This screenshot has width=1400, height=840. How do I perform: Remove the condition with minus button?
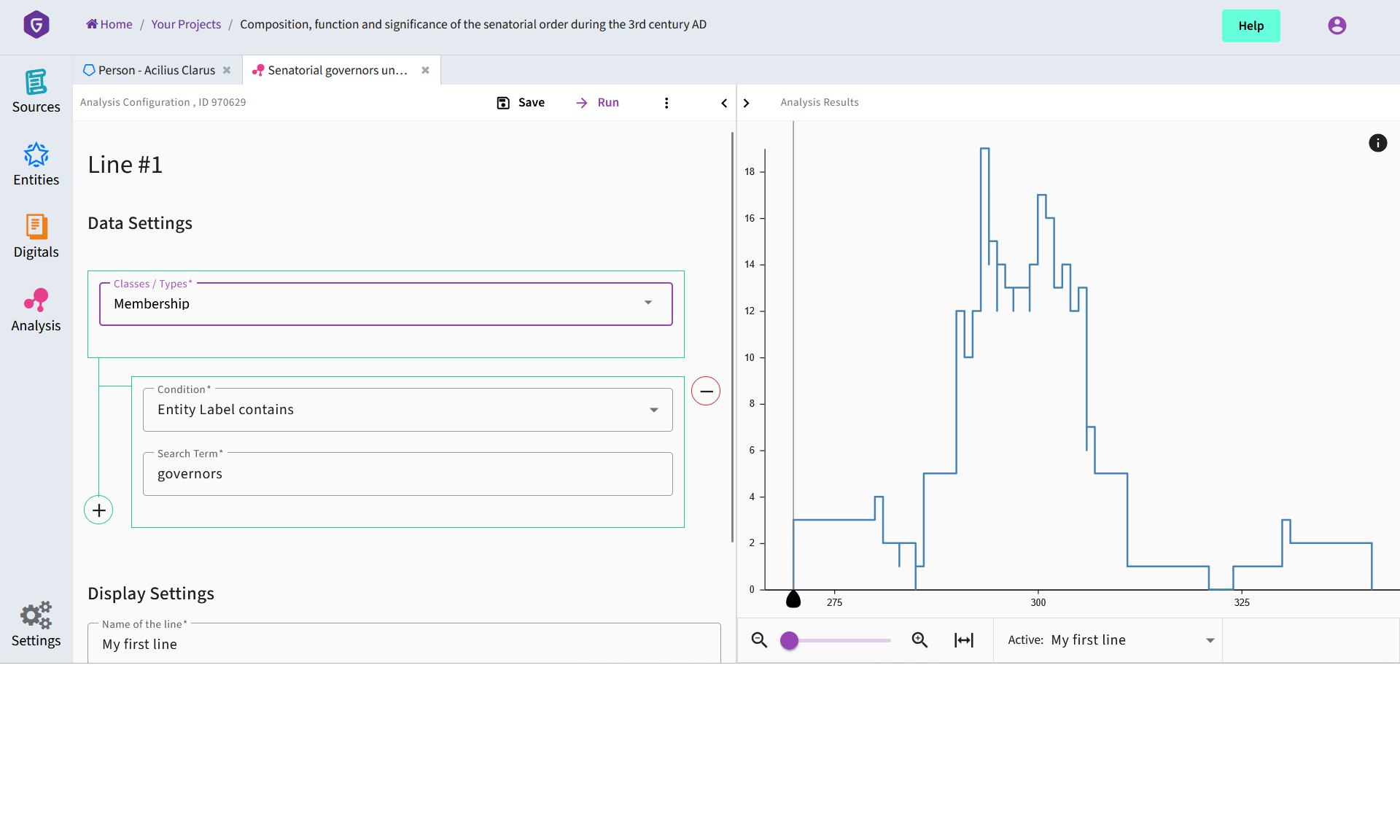[x=706, y=392]
